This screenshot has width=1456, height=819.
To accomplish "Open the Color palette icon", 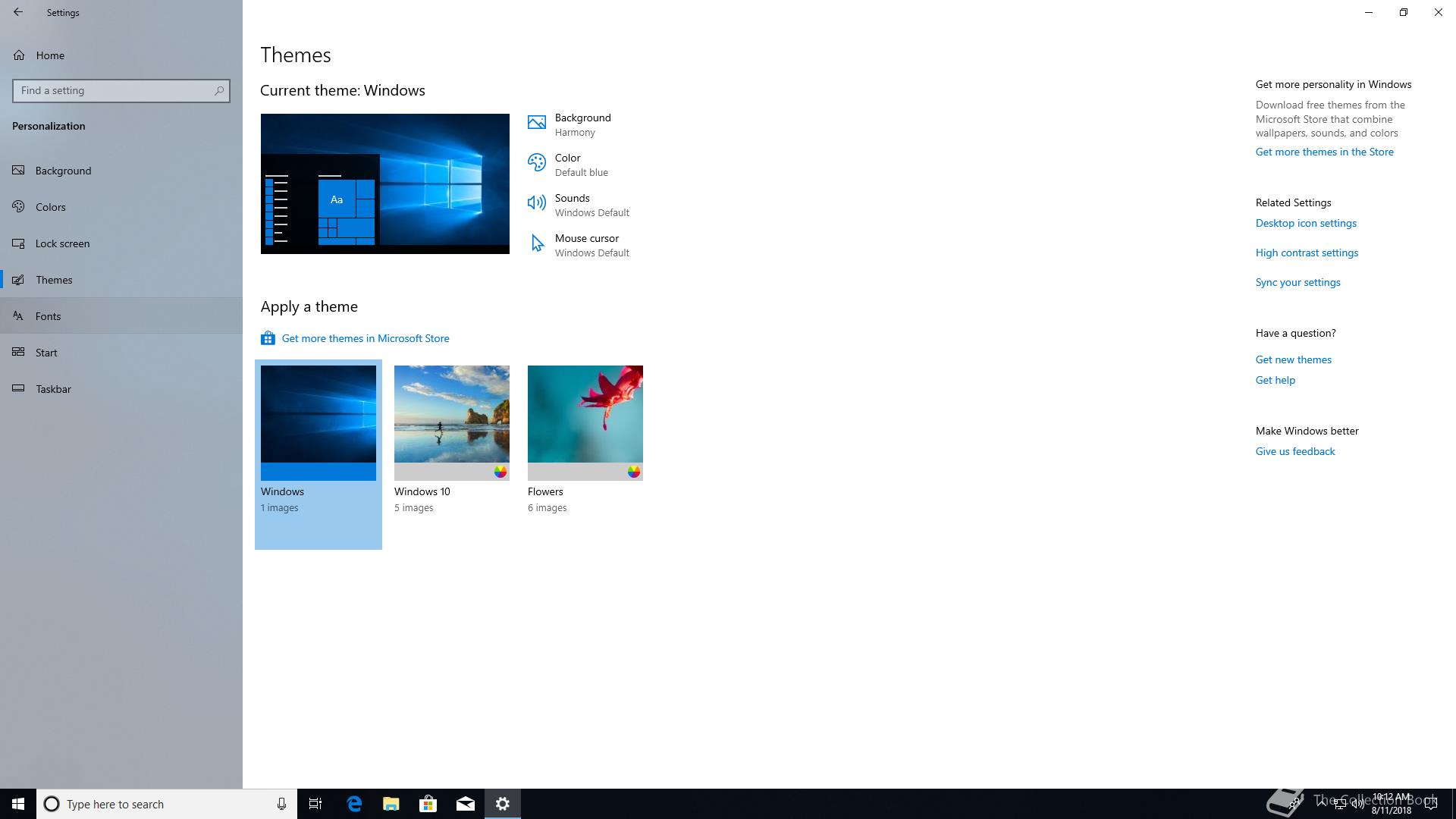I will click(x=537, y=163).
